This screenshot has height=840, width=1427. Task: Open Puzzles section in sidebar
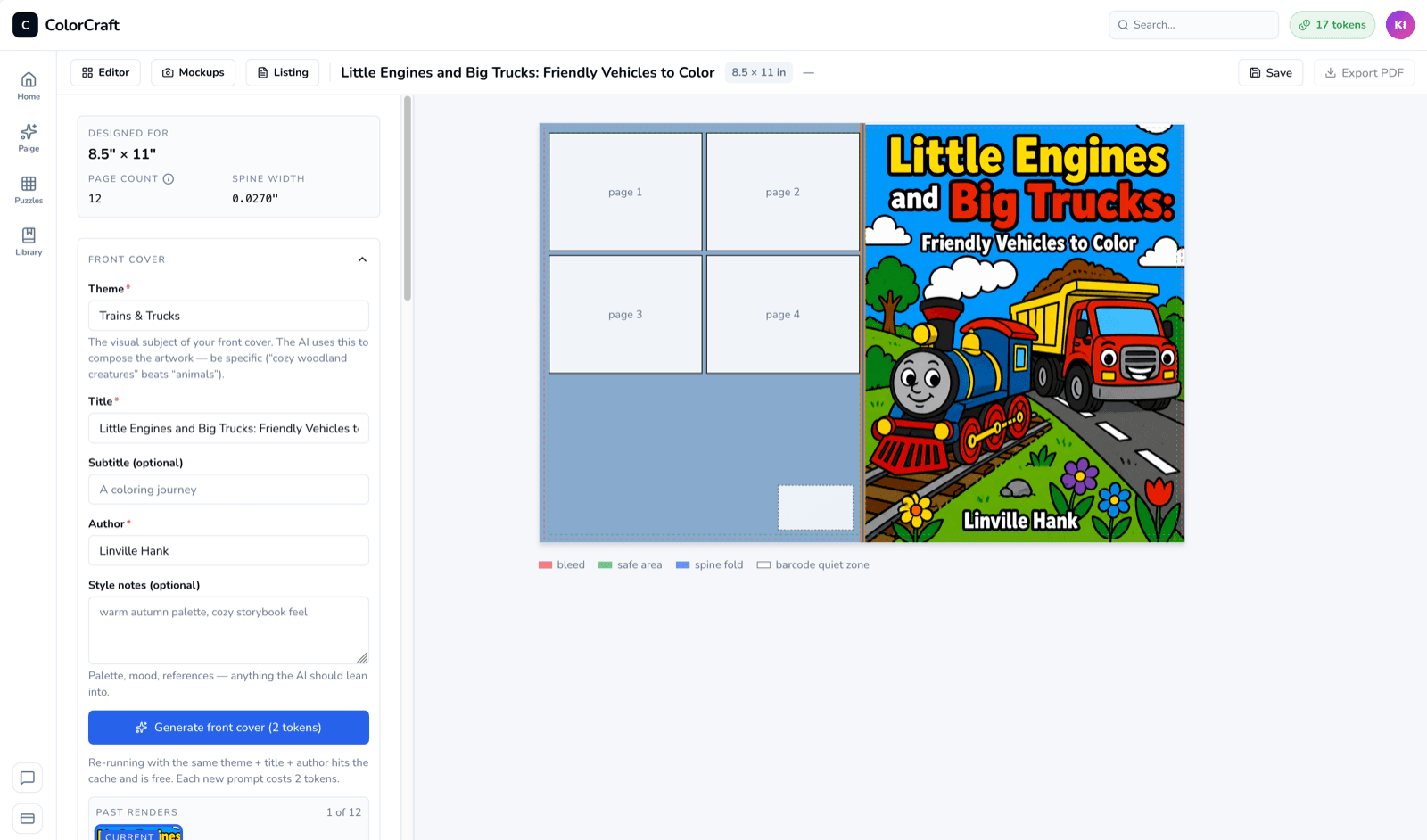pyautogui.click(x=29, y=189)
